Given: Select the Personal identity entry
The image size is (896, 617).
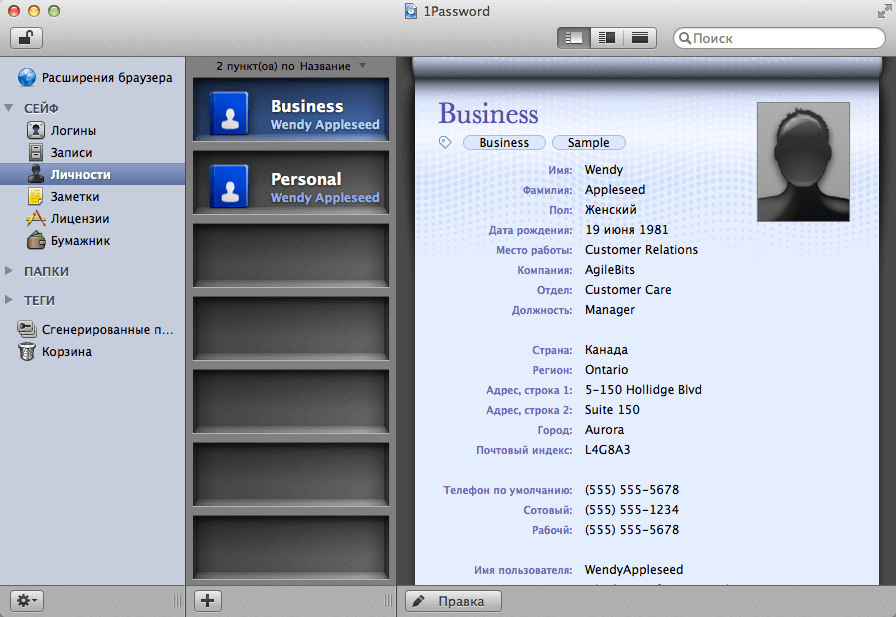Looking at the screenshot, I should [291, 183].
